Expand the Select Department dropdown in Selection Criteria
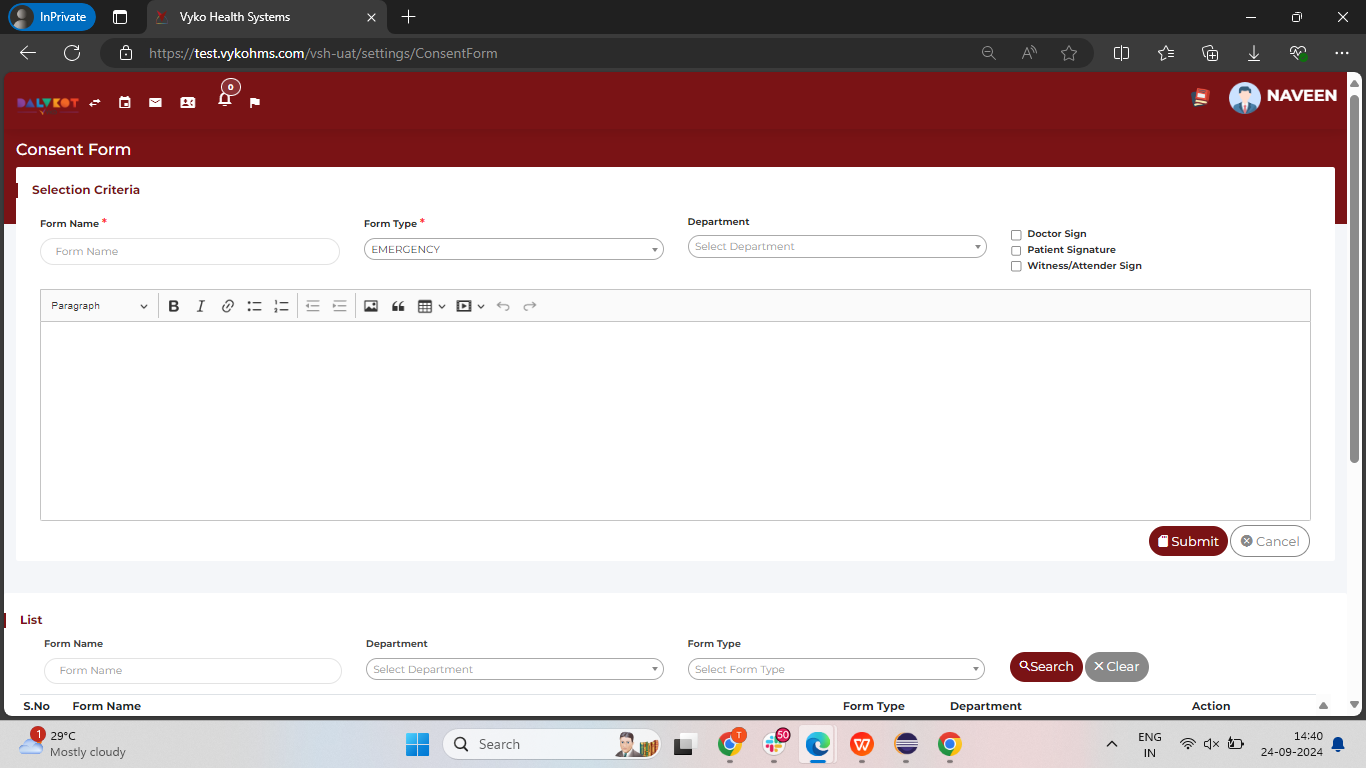This screenshot has width=1366, height=768. point(837,246)
